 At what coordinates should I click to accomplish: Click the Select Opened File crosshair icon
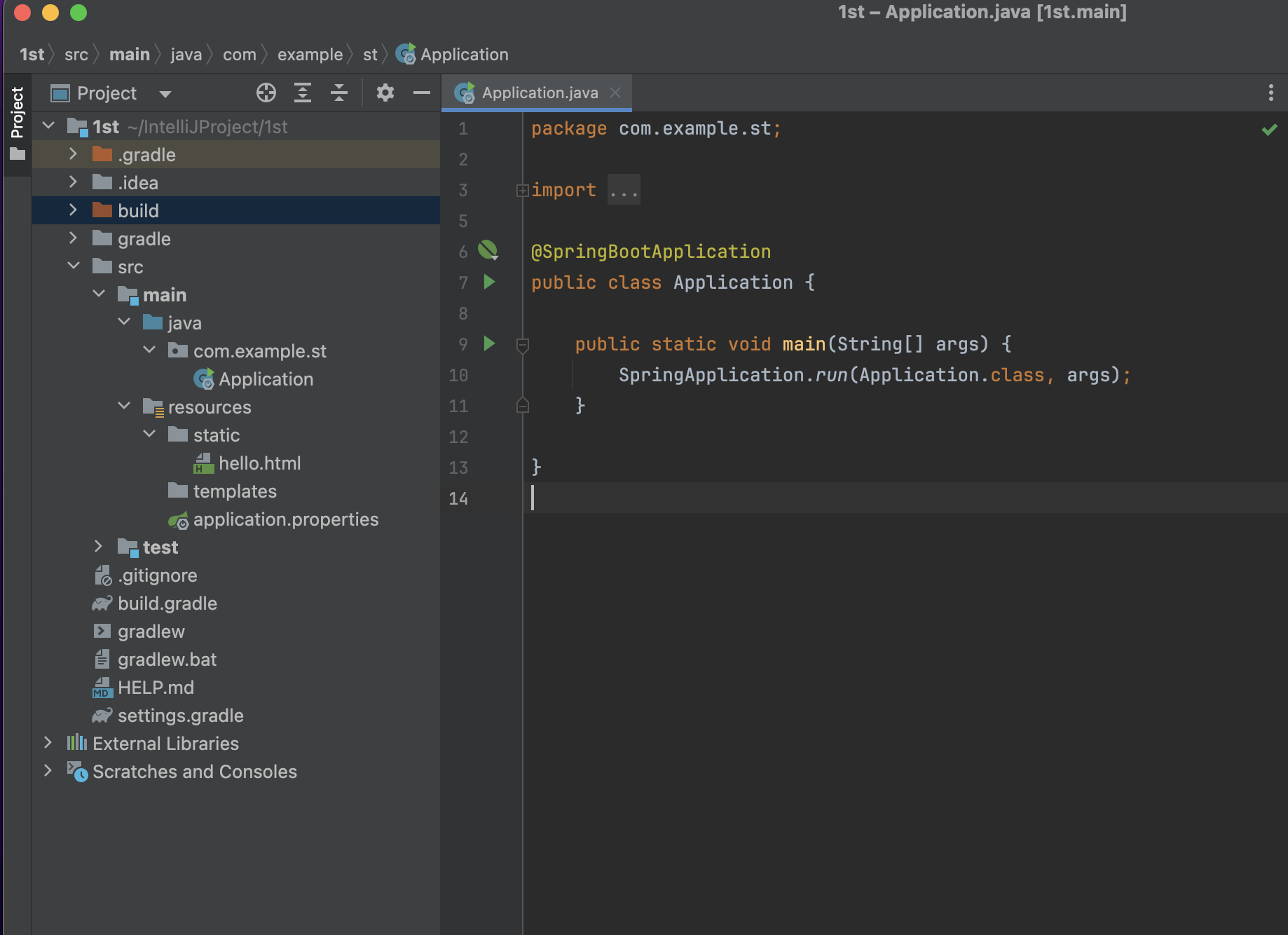coord(266,93)
